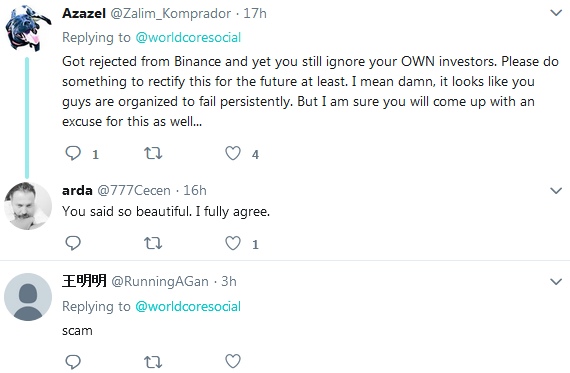This screenshot has height=373, width=570.
Task: Open the 17h timestamp of Azazel's tweet
Action: [255, 13]
